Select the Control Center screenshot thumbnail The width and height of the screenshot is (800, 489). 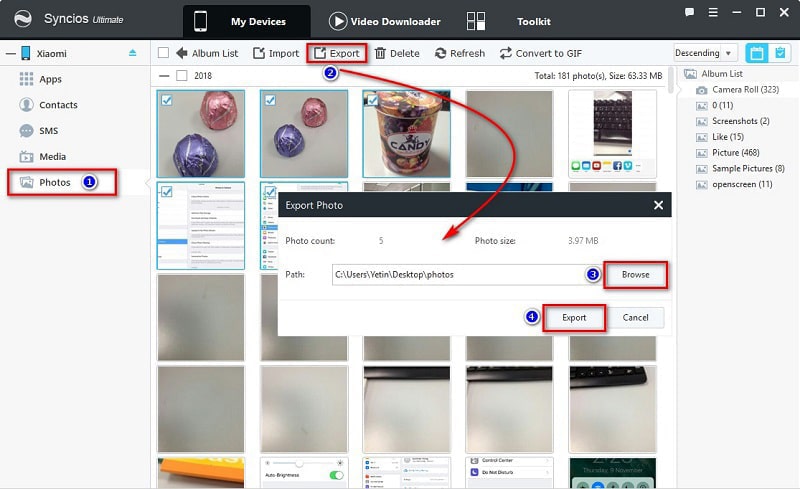point(510,473)
